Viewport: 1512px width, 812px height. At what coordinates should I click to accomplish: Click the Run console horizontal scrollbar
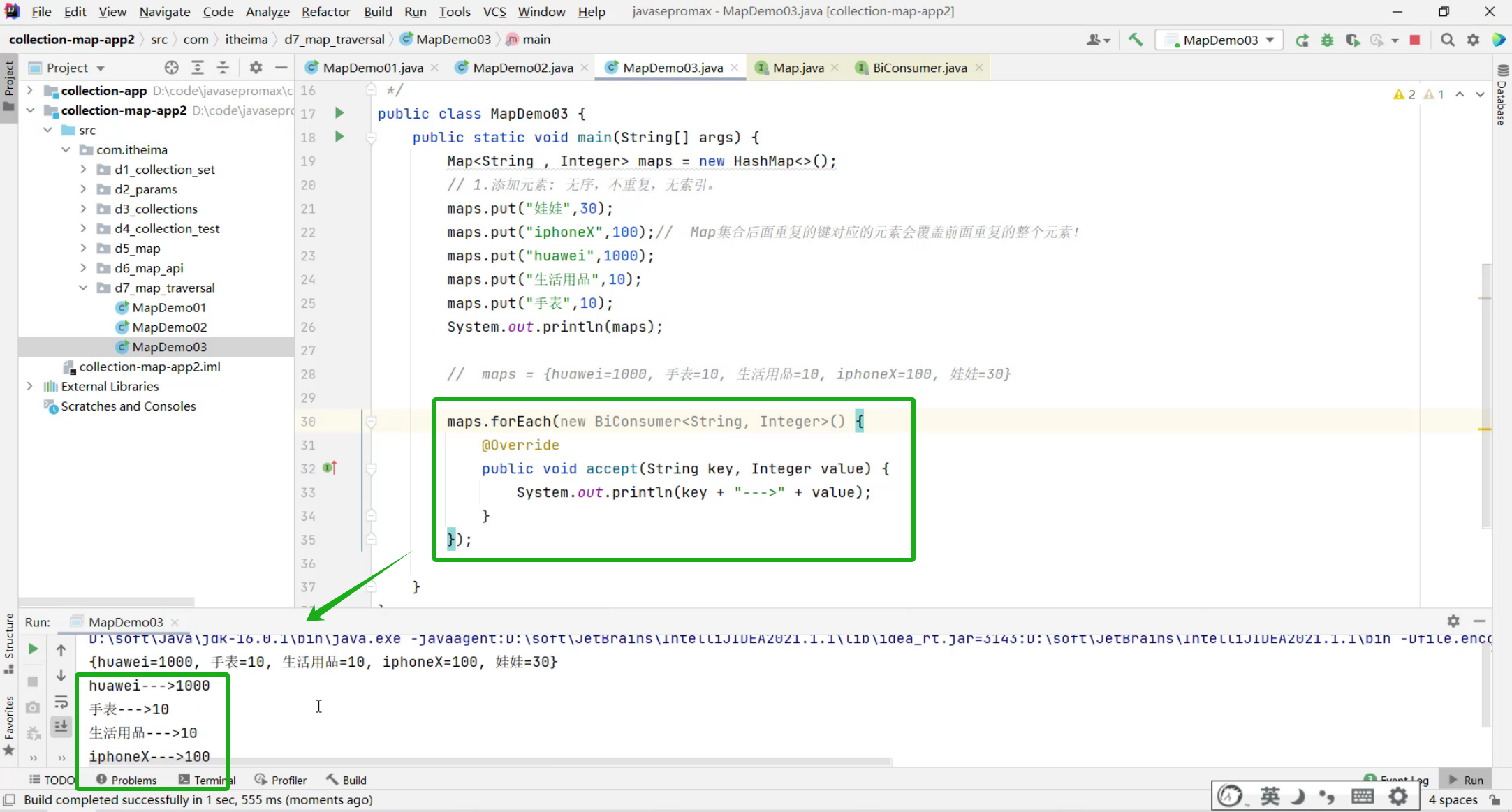(x=489, y=762)
